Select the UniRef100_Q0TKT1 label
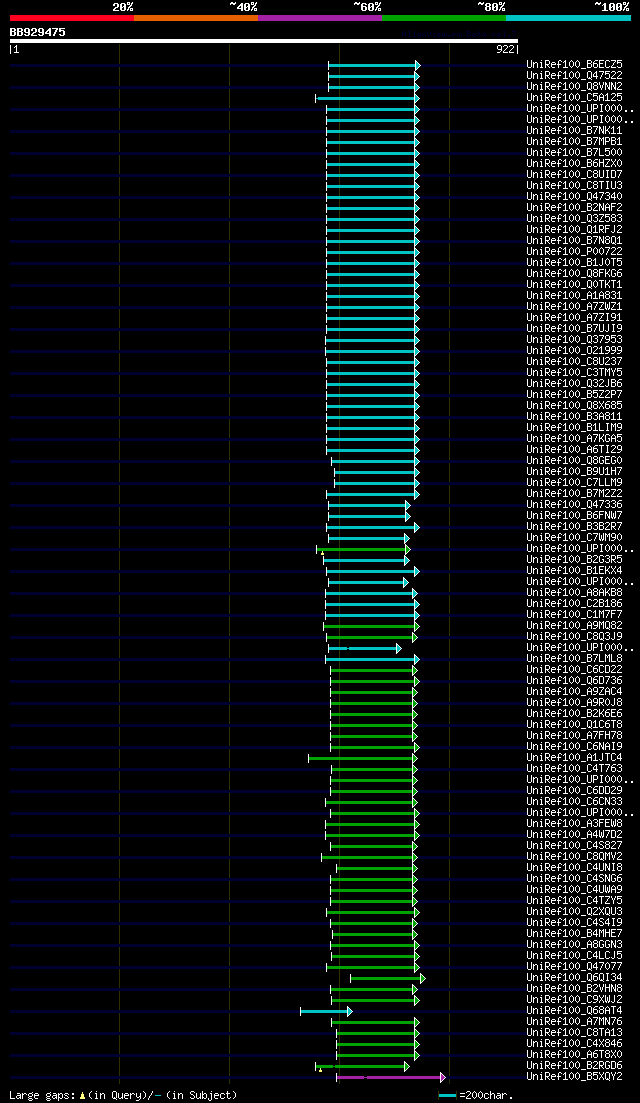Image resolution: width=640 pixels, height=1103 pixels. 574,284
